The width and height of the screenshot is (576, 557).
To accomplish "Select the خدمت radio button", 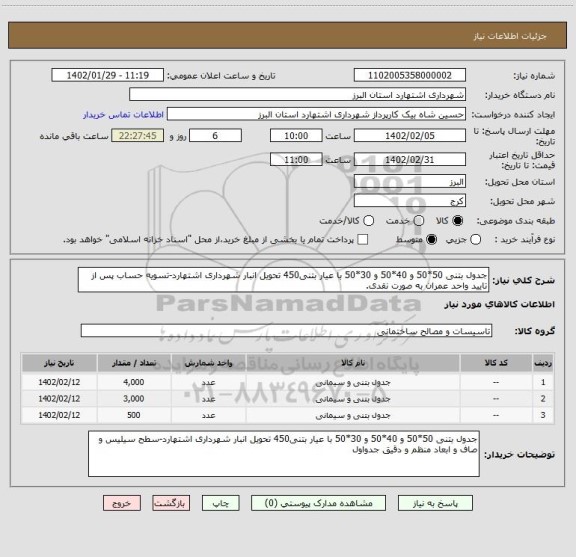I will pyautogui.click(x=419, y=221).
